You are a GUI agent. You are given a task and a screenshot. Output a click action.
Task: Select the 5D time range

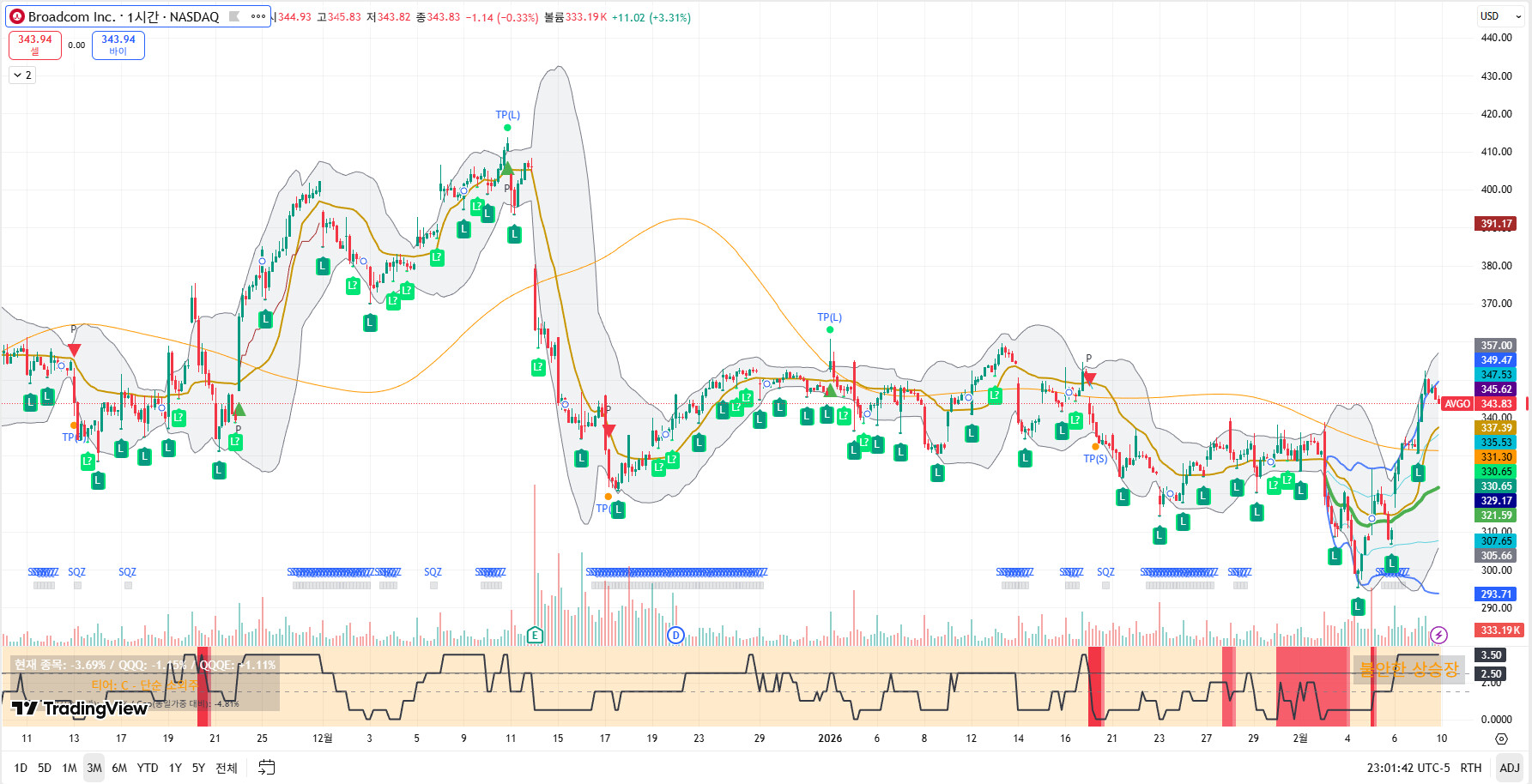[45, 768]
